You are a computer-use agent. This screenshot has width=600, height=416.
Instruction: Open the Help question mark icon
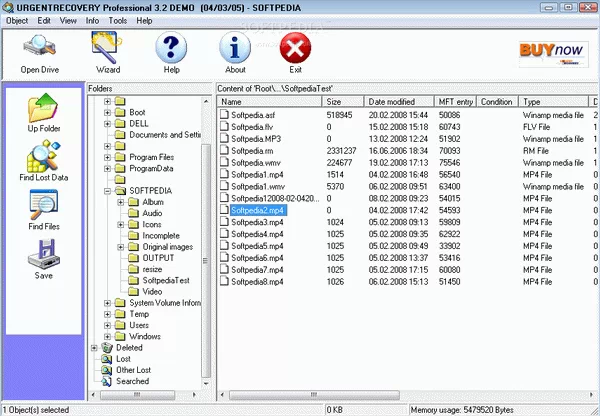point(171,47)
